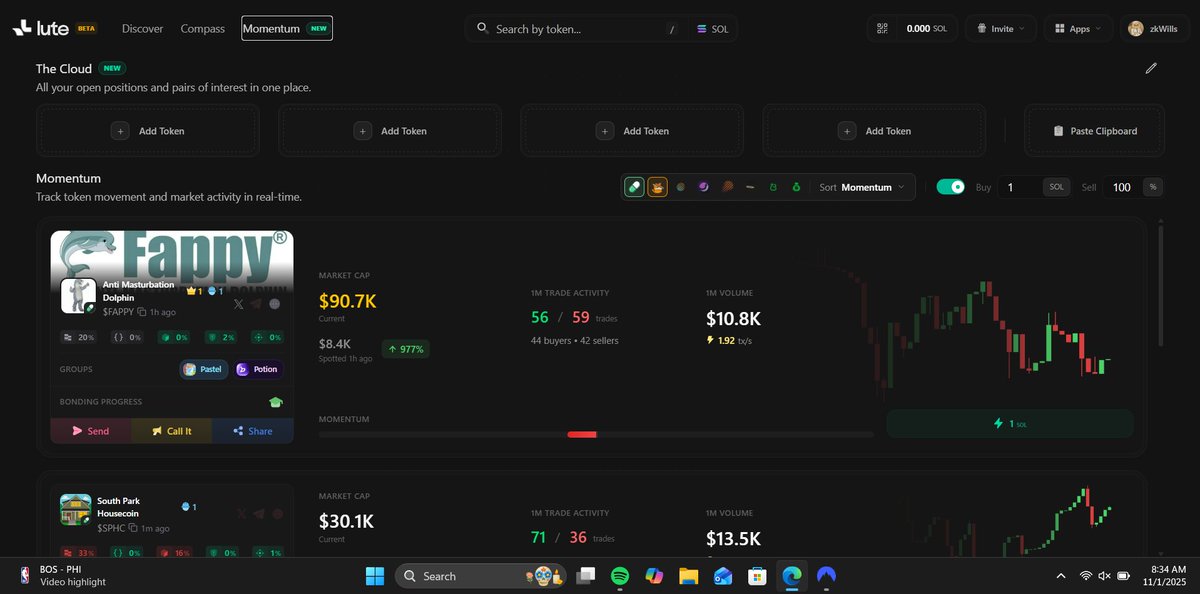Image resolution: width=1200 pixels, height=594 pixels.
Task: Open the Fappy dolphin token avatar
Action: tap(78, 296)
